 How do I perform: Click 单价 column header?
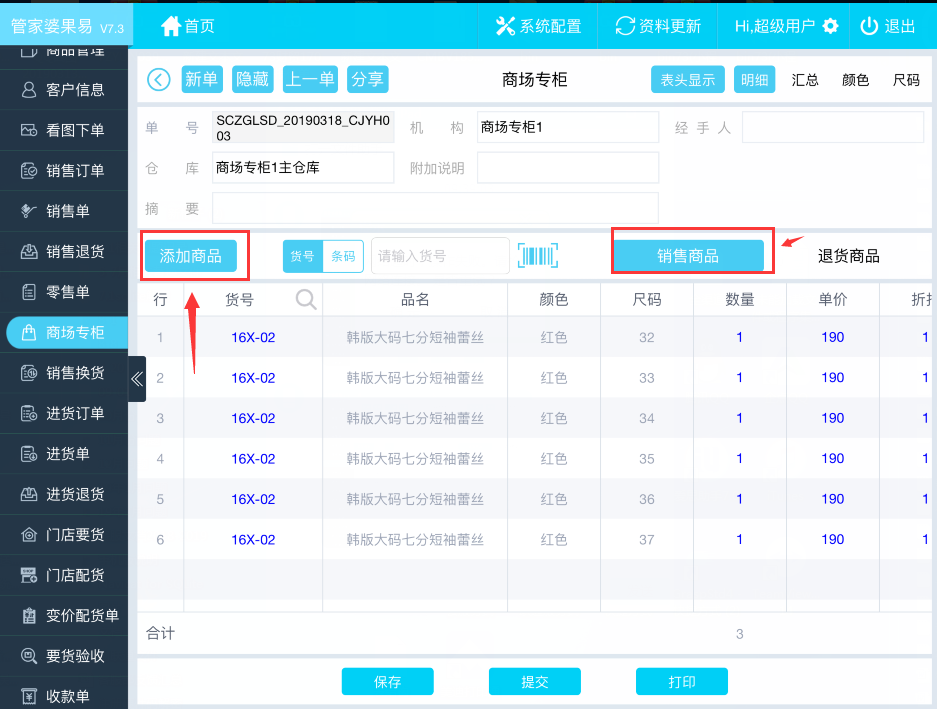(x=832, y=299)
